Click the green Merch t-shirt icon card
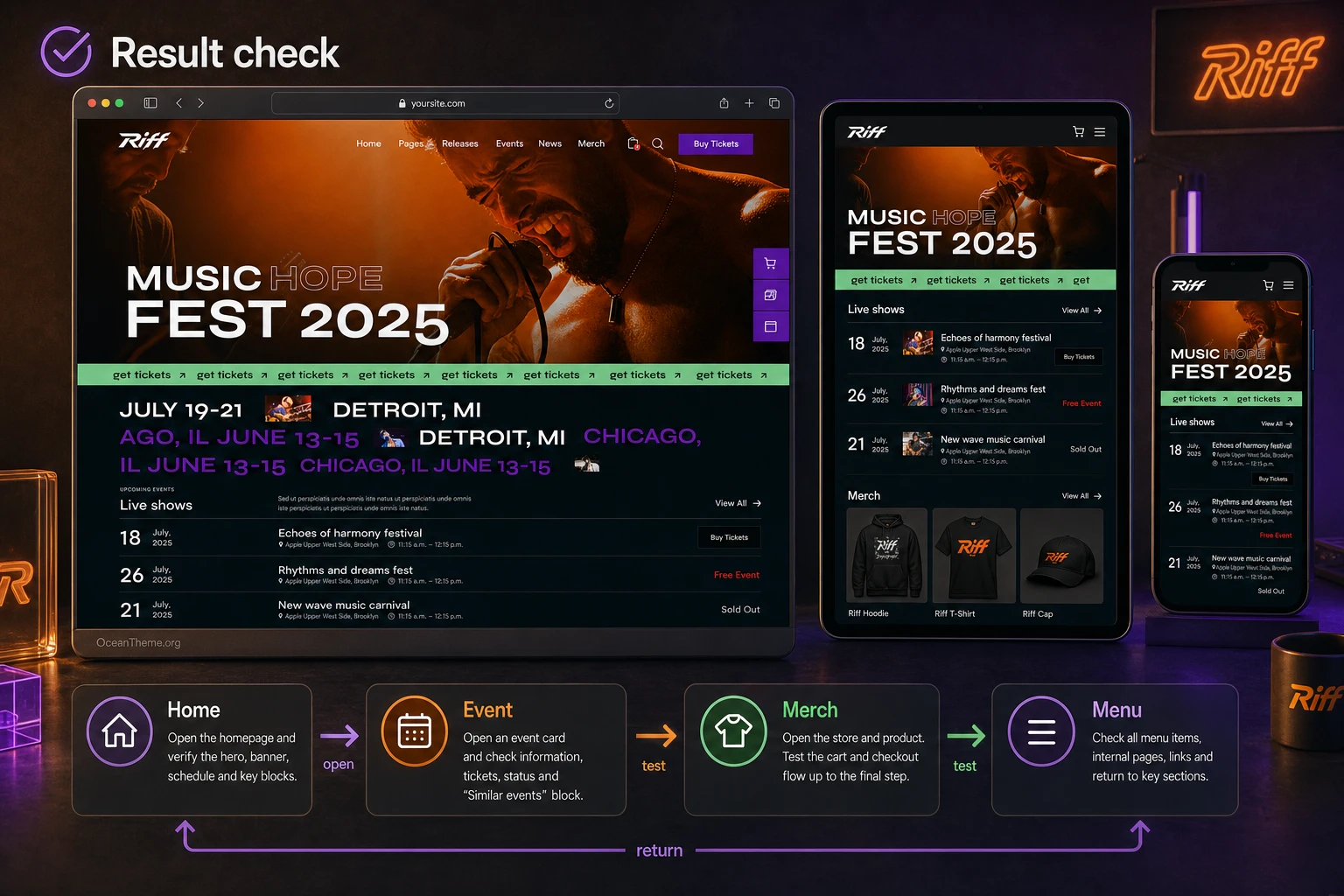Screen dimensions: 1344x896 pyautogui.click(x=734, y=731)
